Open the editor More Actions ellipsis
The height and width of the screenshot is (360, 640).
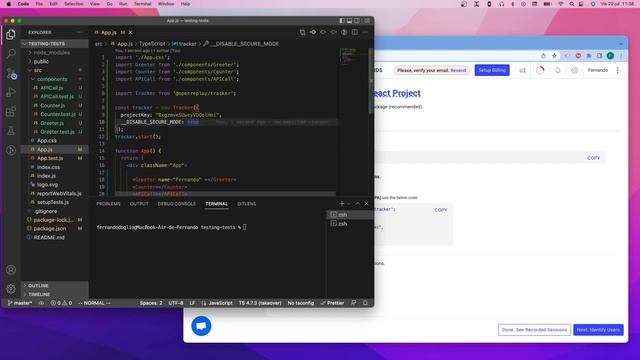click(x=365, y=32)
